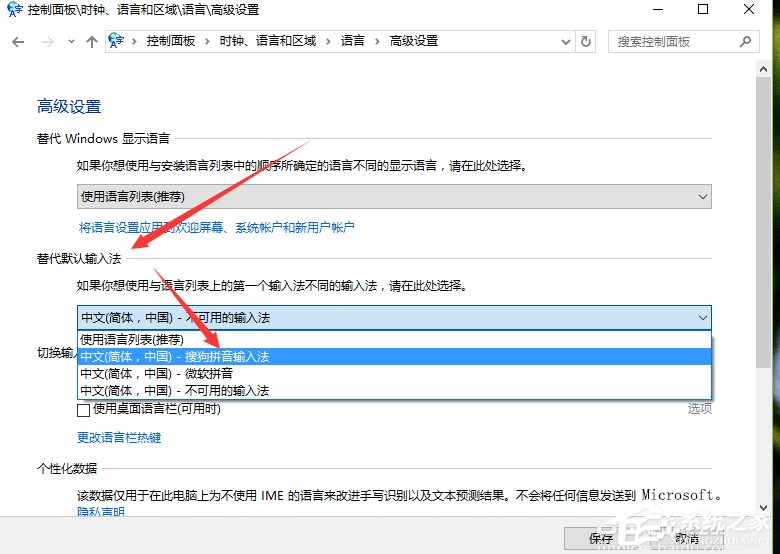Select 不可用的输入法 list option

[394, 390]
